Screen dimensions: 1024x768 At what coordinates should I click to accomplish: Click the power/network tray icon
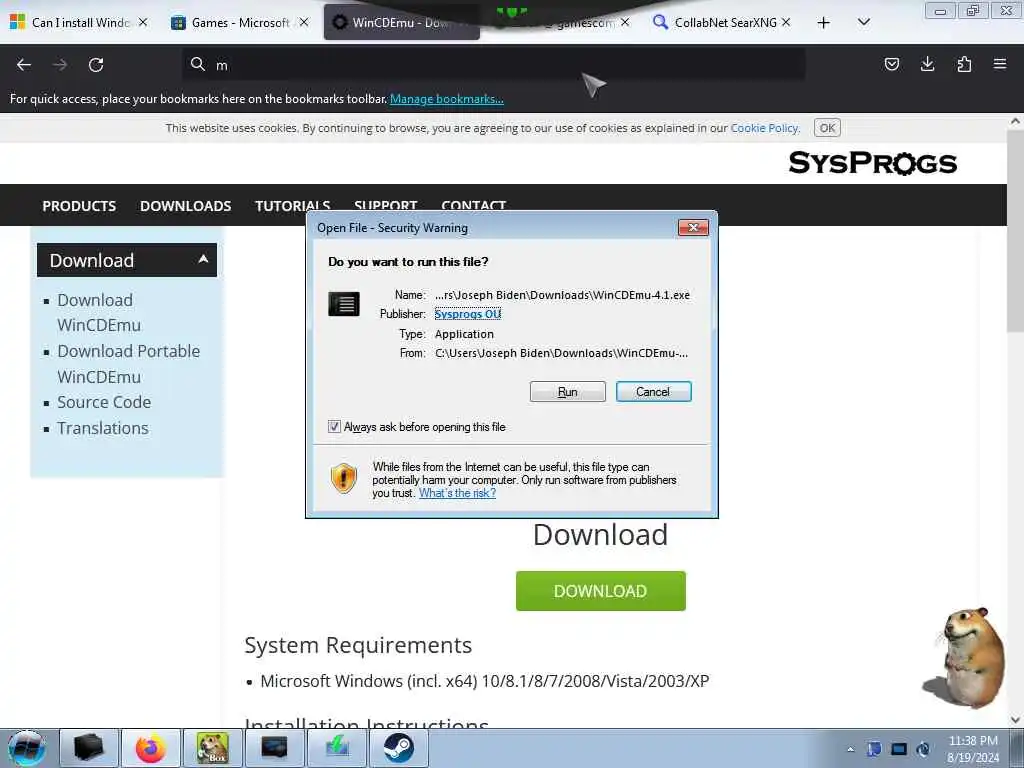[923, 749]
